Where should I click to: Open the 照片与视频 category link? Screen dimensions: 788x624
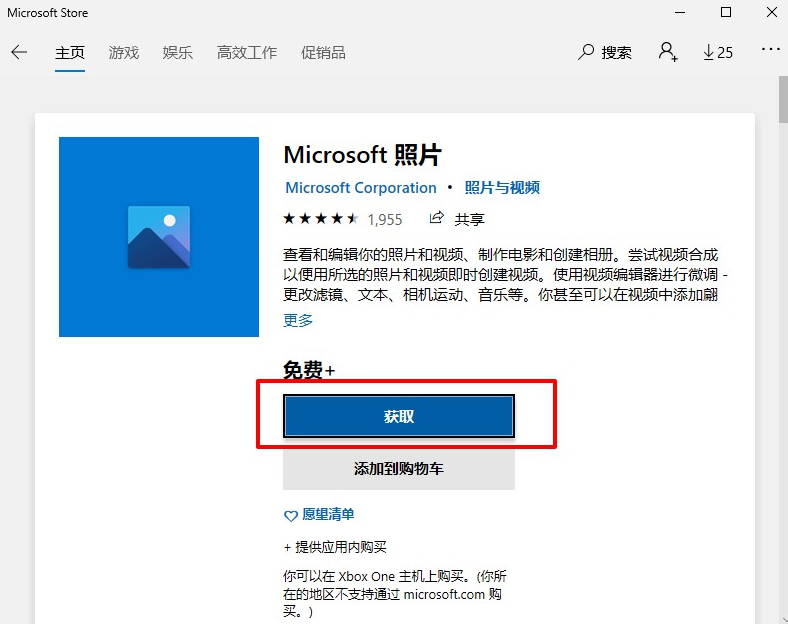(502, 188)
